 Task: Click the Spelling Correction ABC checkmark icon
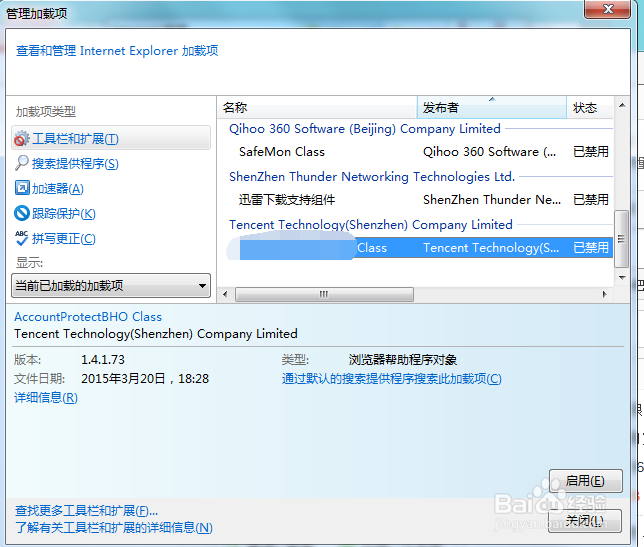click(22, 238)
